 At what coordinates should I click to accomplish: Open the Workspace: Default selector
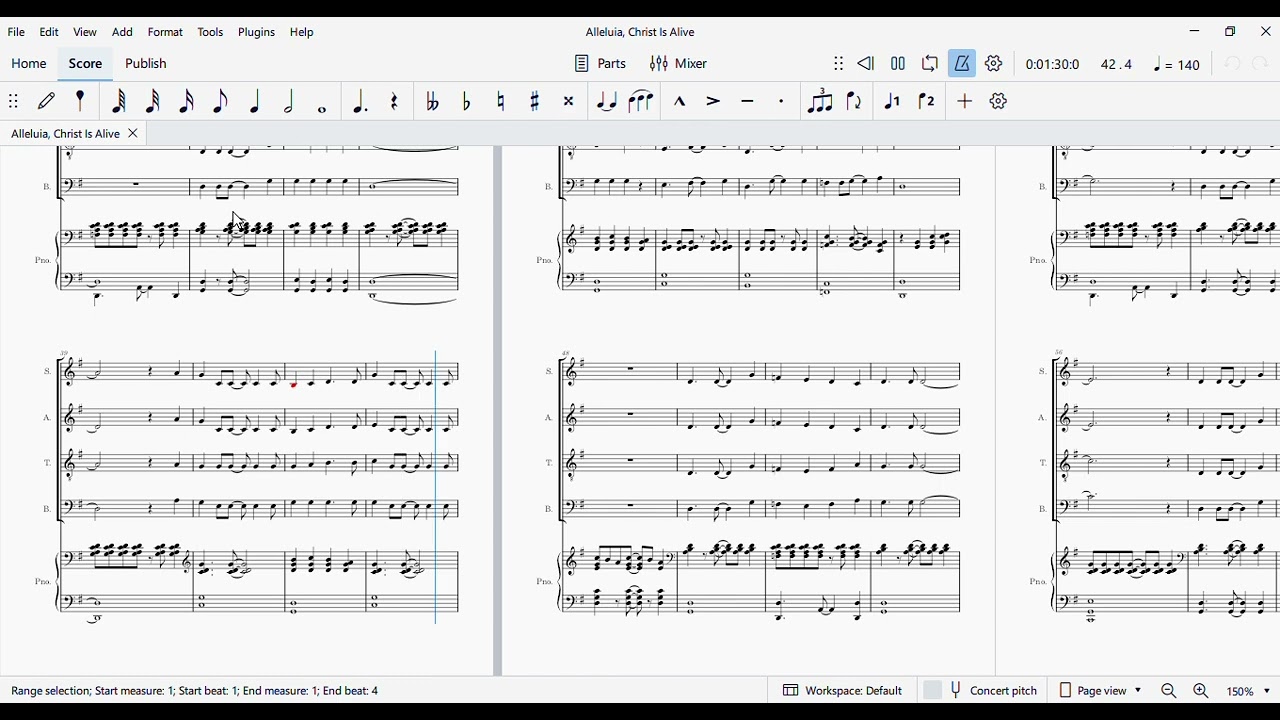[x=844, y=691]
